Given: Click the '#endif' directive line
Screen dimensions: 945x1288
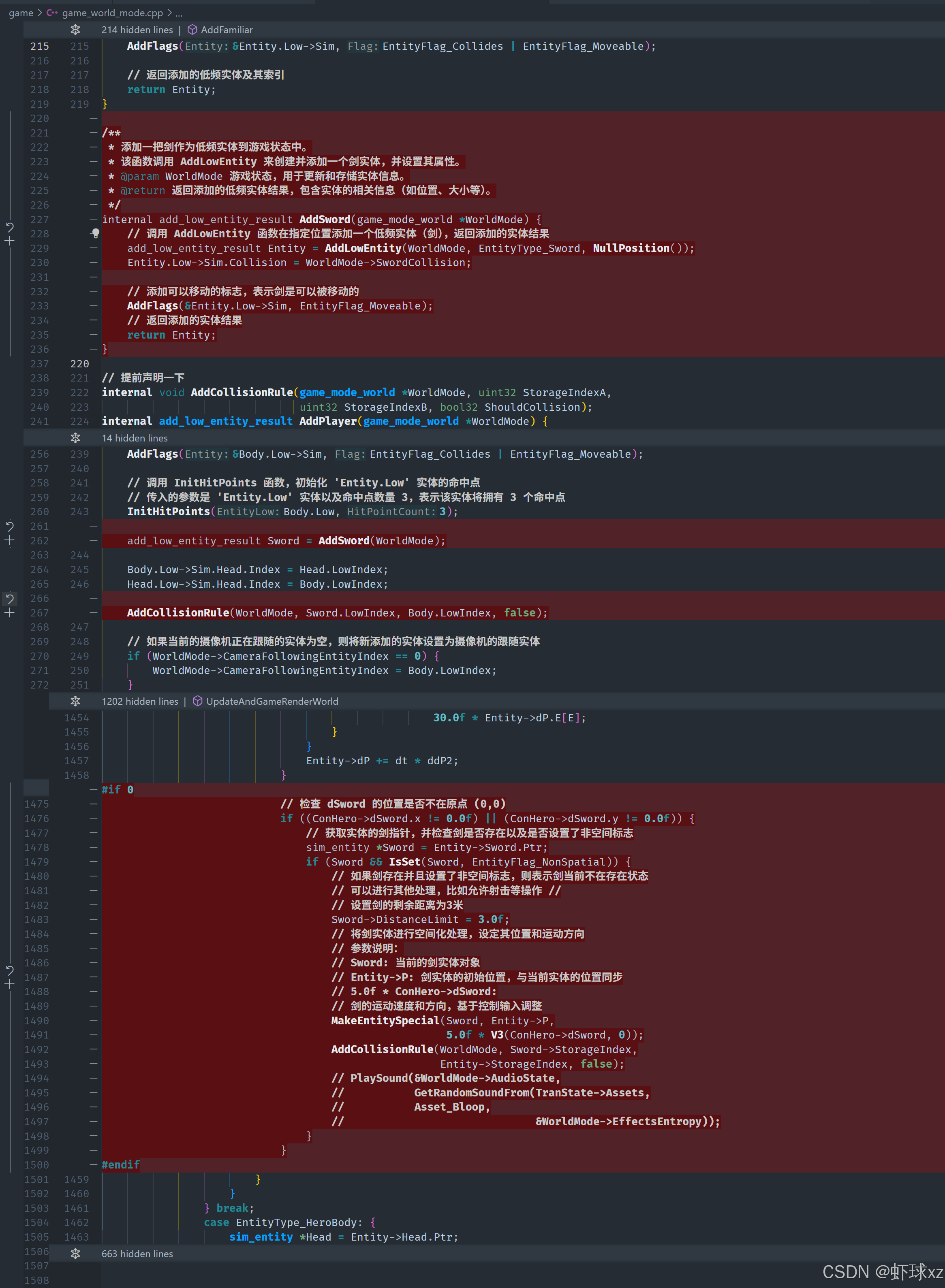Looking at the screenshot, I should coord(121,1164).
